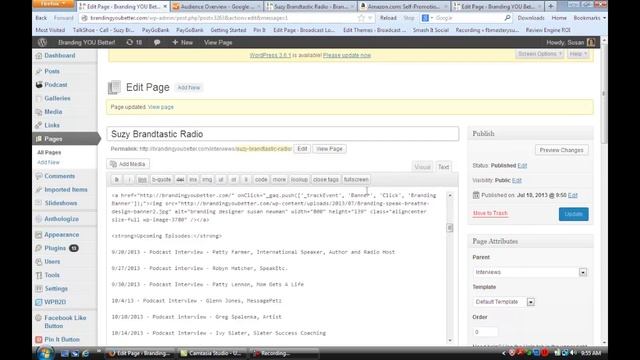Bookmark page with the star icon
Image resolution: width=640 pixels, height=360 pixels.
click(361, 18)
